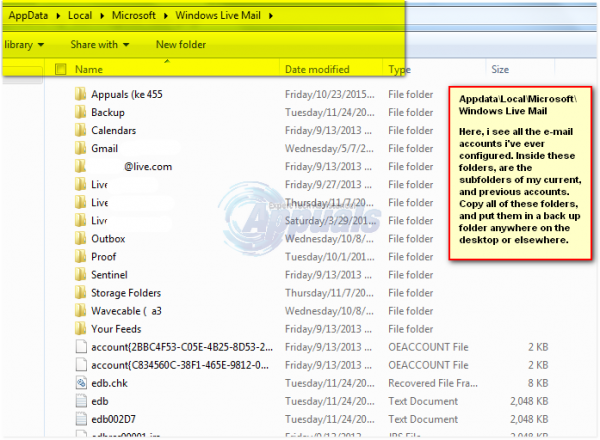This screenshot has width=600, height=440.
Task: Open the Share with dropdown
Action: (99, 44)
